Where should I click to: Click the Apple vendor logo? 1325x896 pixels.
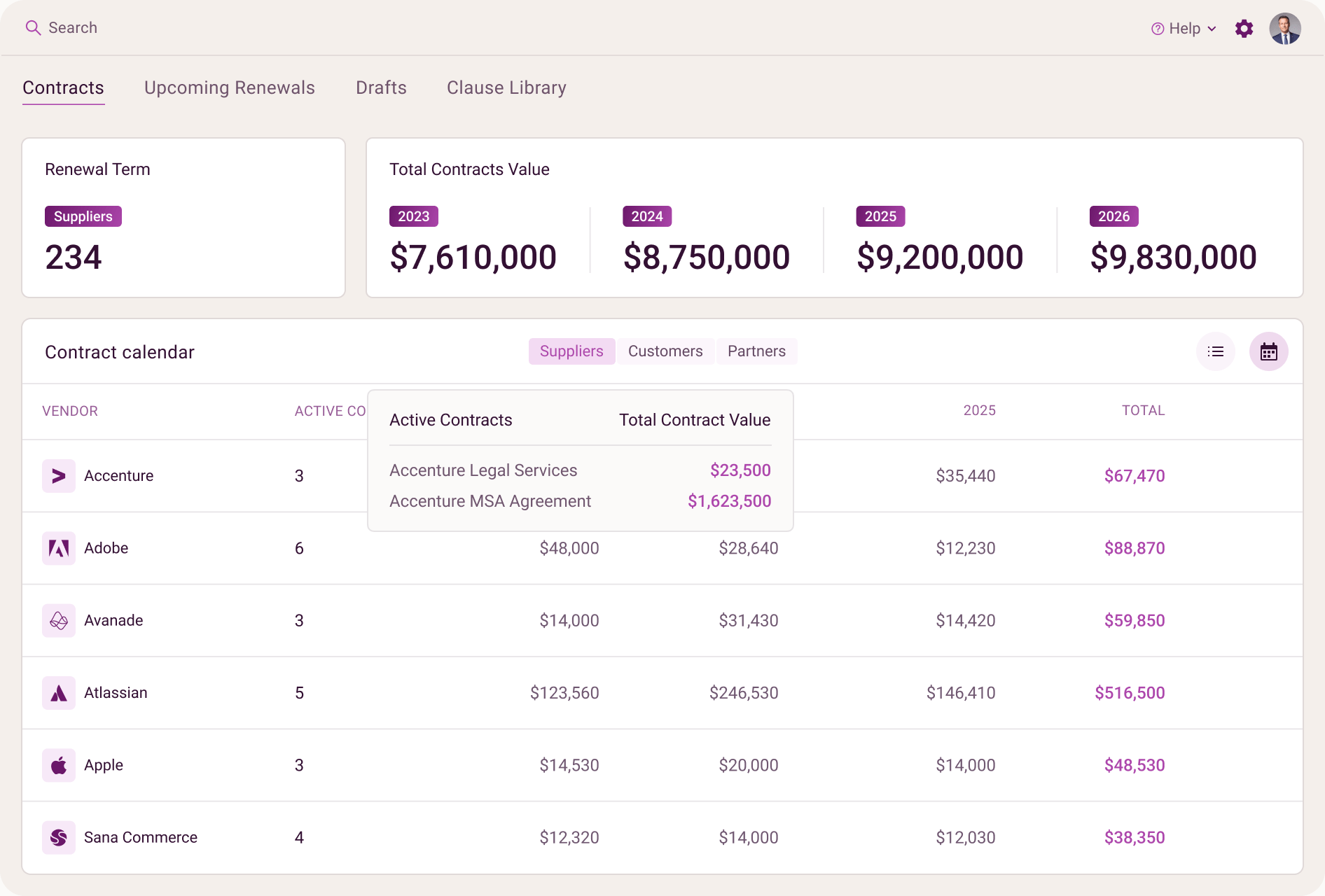(x=59, y=765)
